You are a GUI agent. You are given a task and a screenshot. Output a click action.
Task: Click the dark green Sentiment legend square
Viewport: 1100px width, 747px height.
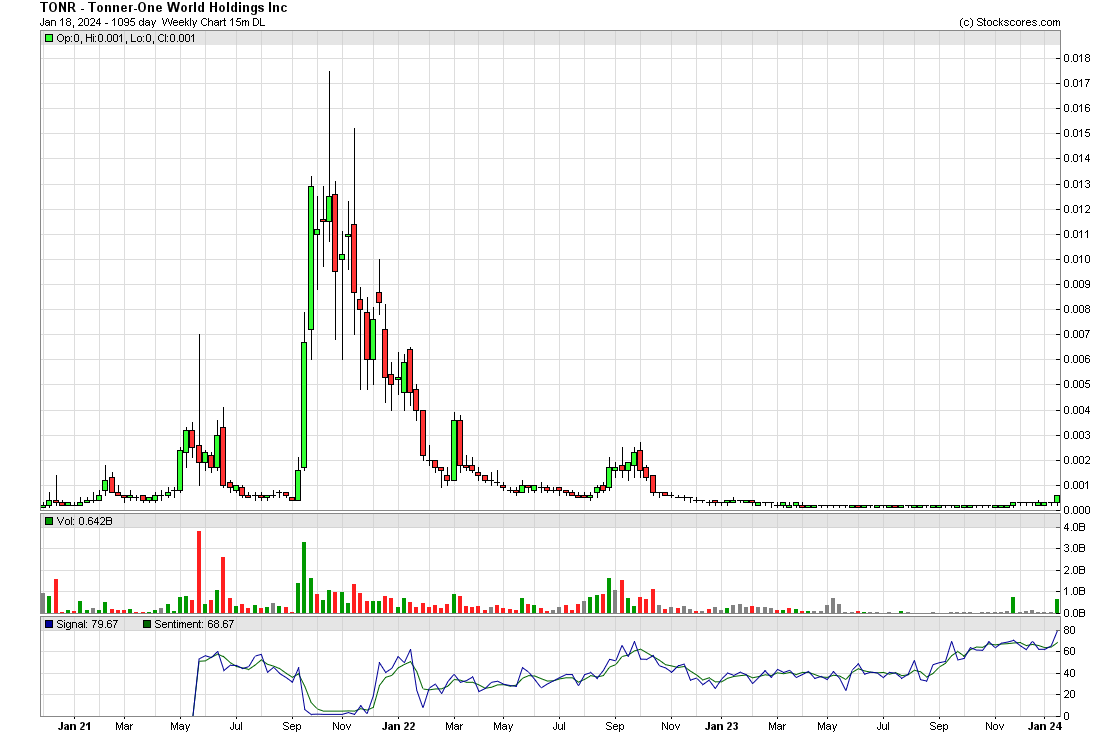147,624
